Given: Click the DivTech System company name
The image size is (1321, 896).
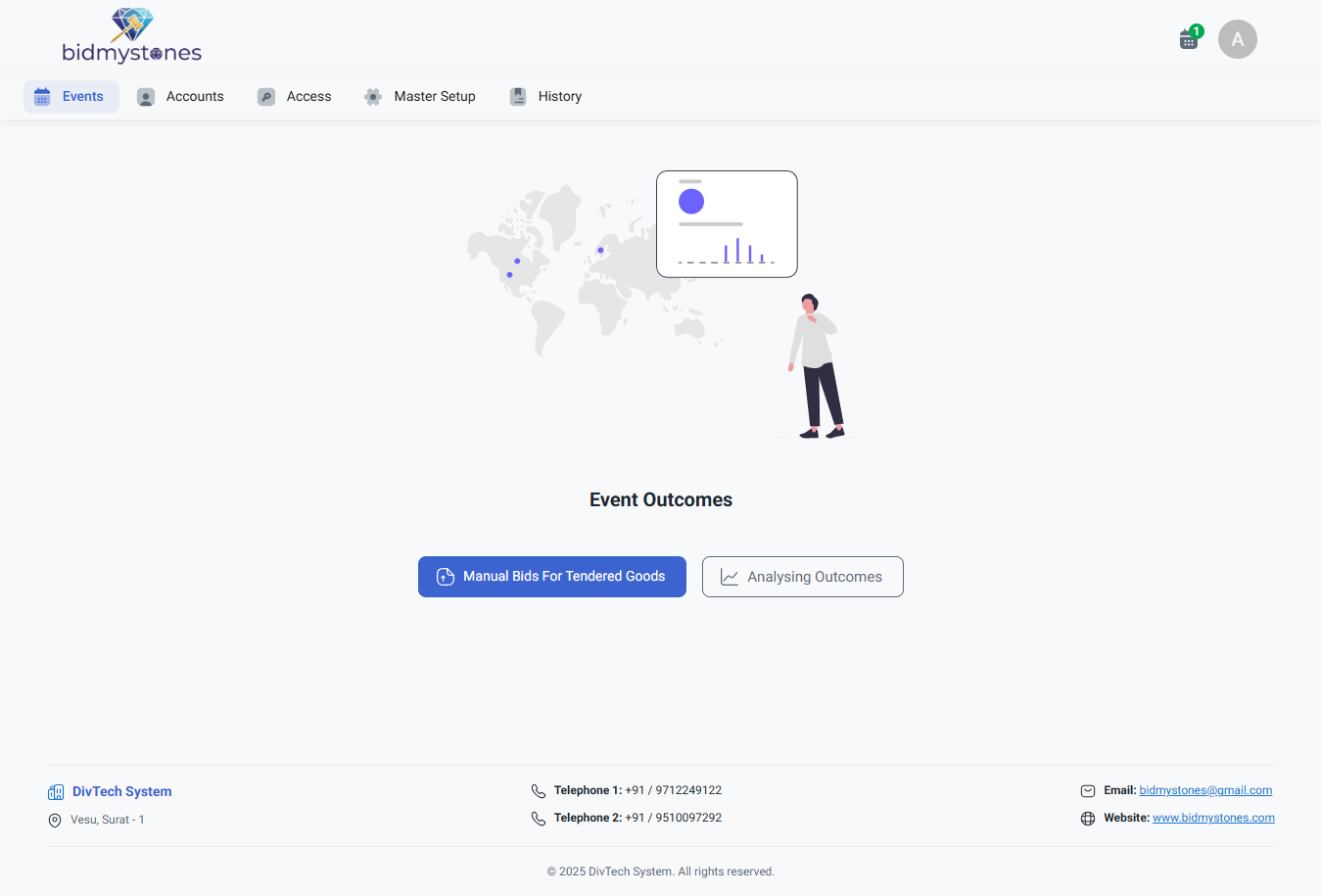Looking at the screenshot, I should (122, 791).
